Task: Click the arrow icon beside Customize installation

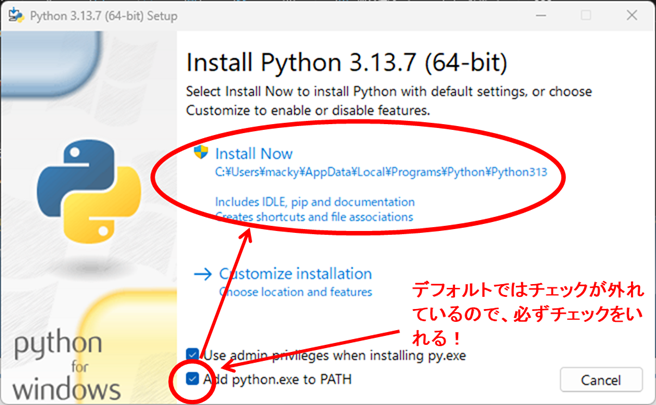Action: [x=203, y=274]
